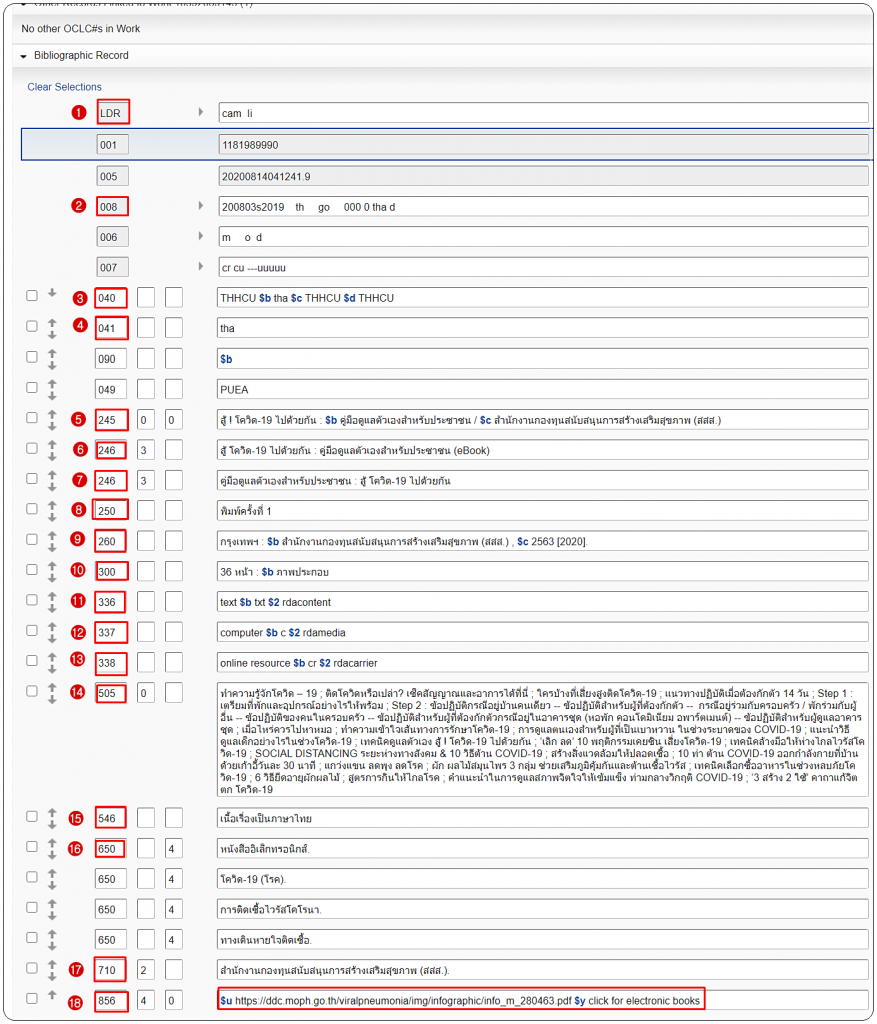Tick the checkbox for field 260
This screenshot has width=877, height=1024.
(31, 539)
